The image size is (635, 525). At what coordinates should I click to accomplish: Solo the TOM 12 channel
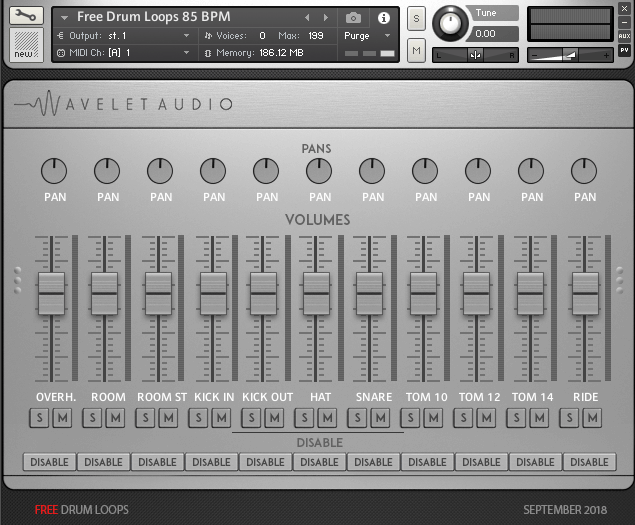pyautogui.click(x=464, y=418)
